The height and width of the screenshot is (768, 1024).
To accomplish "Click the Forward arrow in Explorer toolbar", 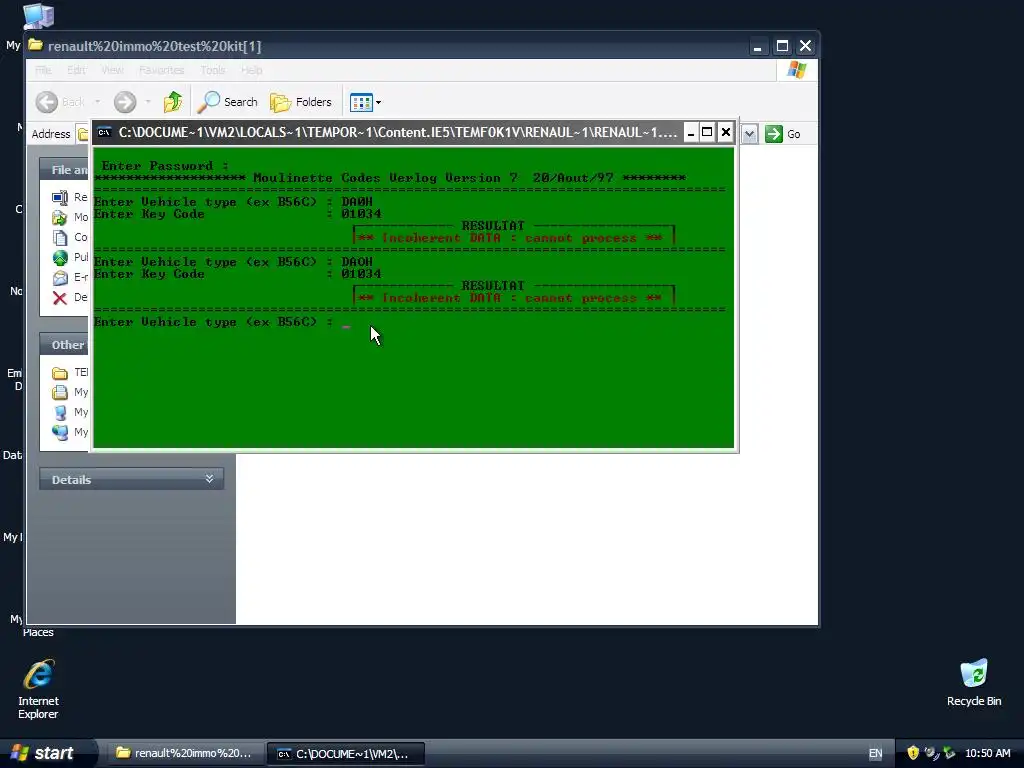I will (x=125, y=102).
